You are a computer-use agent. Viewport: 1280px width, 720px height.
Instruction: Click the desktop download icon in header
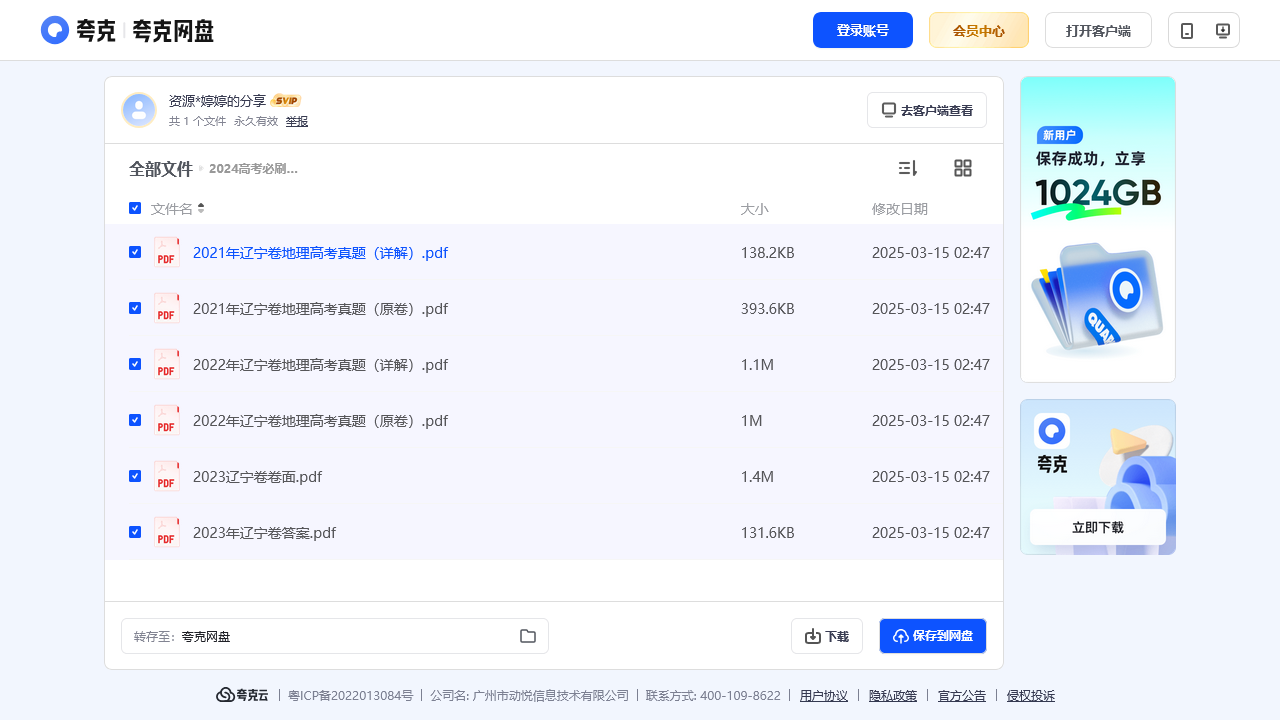tap(1222, 31)
